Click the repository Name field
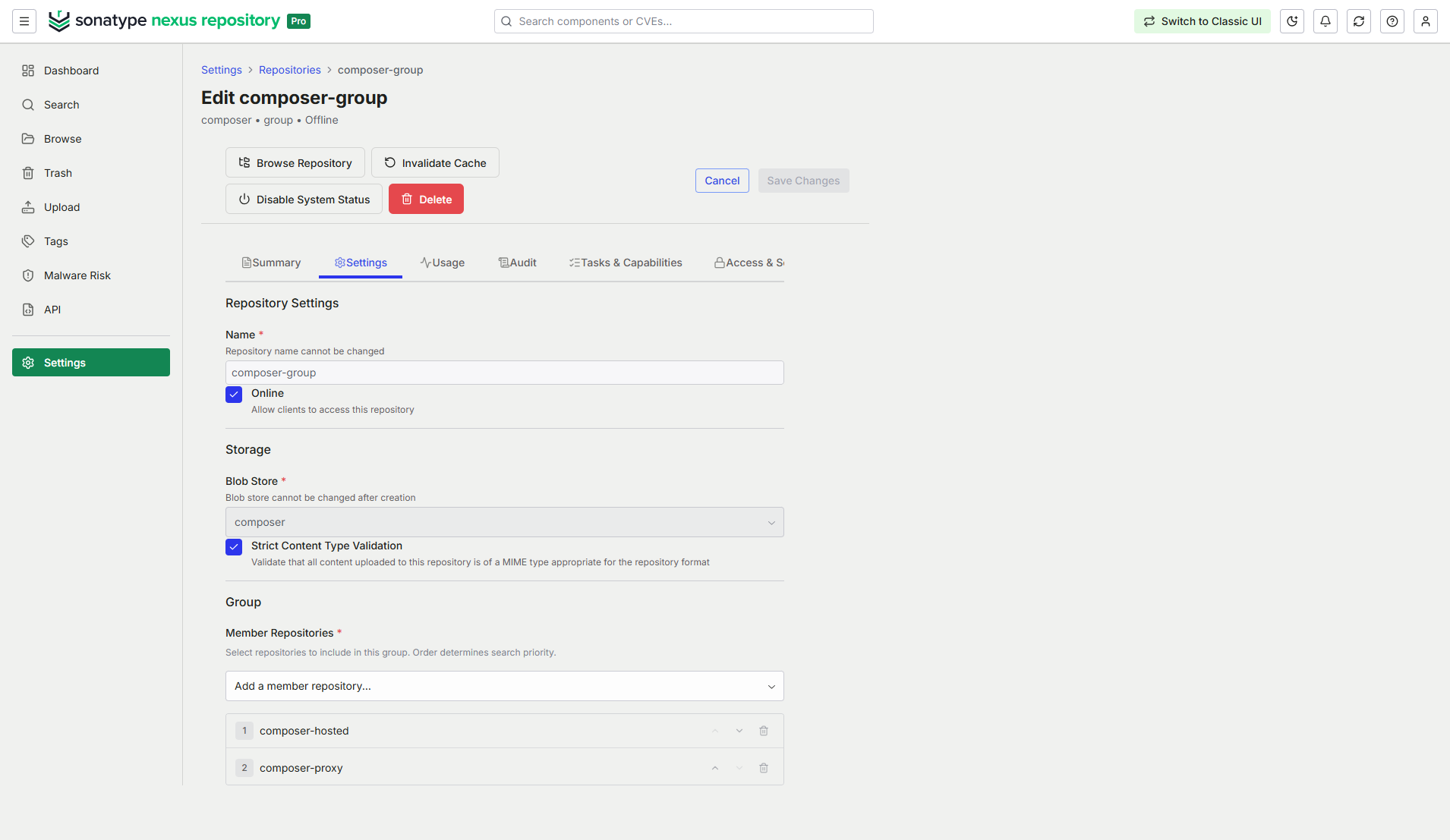The width and height of the screenshot is (1450, 840). 505,373
